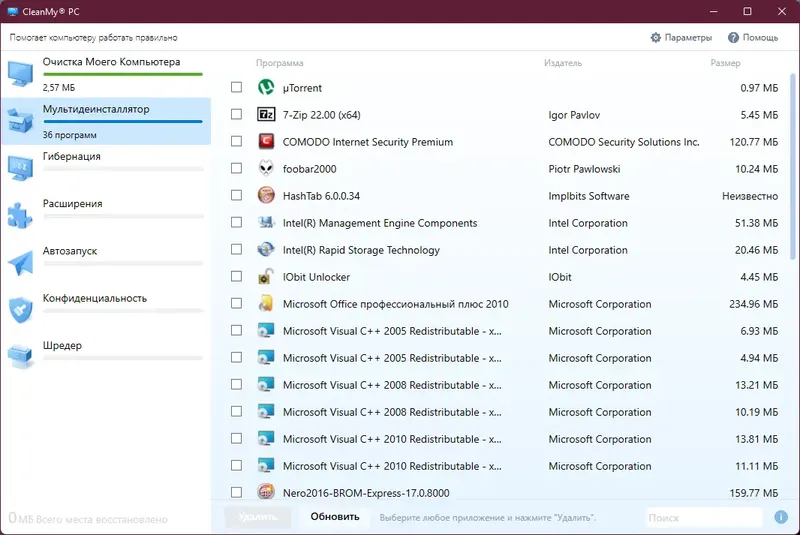
Task: Click the µTorrent program icon
Action: click(x=266, y=88)
